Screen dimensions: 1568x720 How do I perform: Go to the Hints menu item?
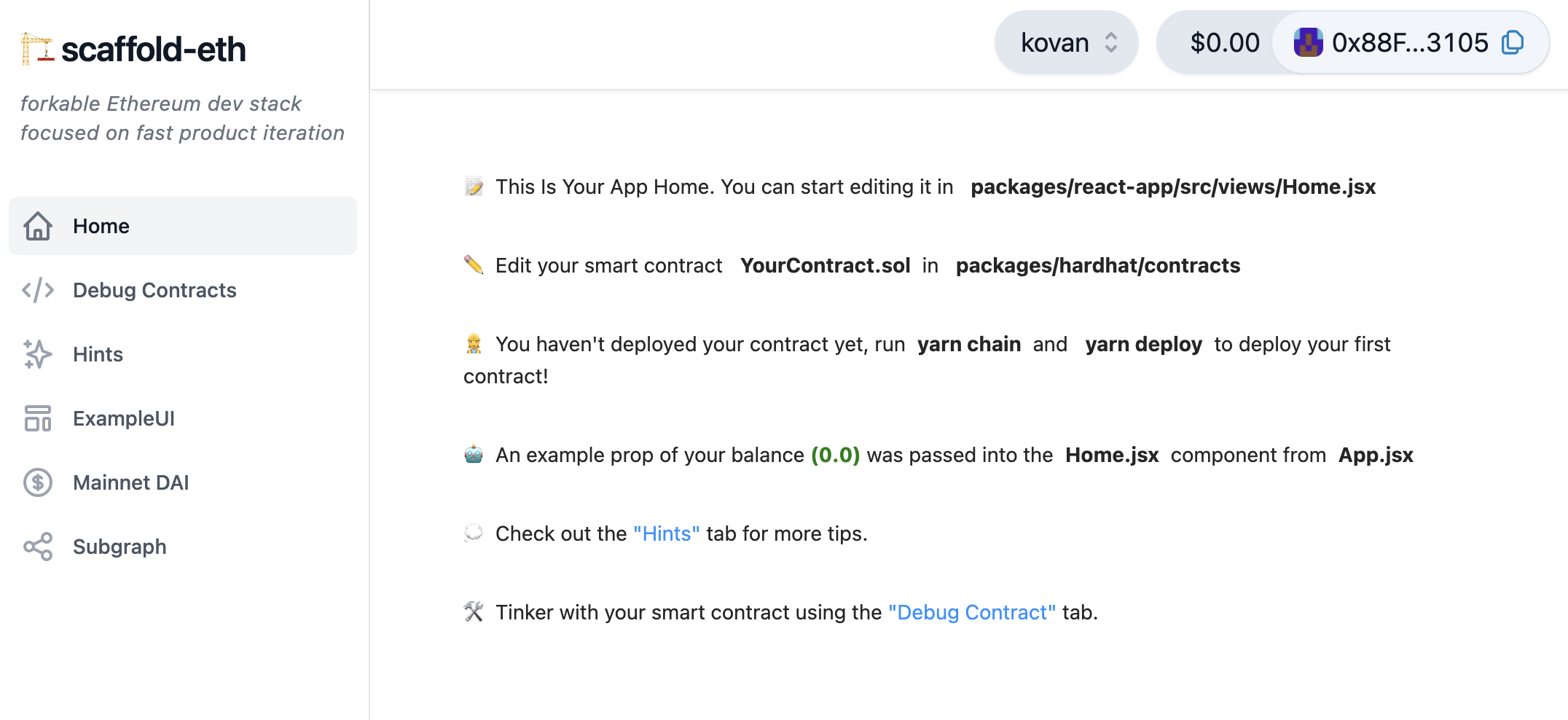click(x=98, y=354)
